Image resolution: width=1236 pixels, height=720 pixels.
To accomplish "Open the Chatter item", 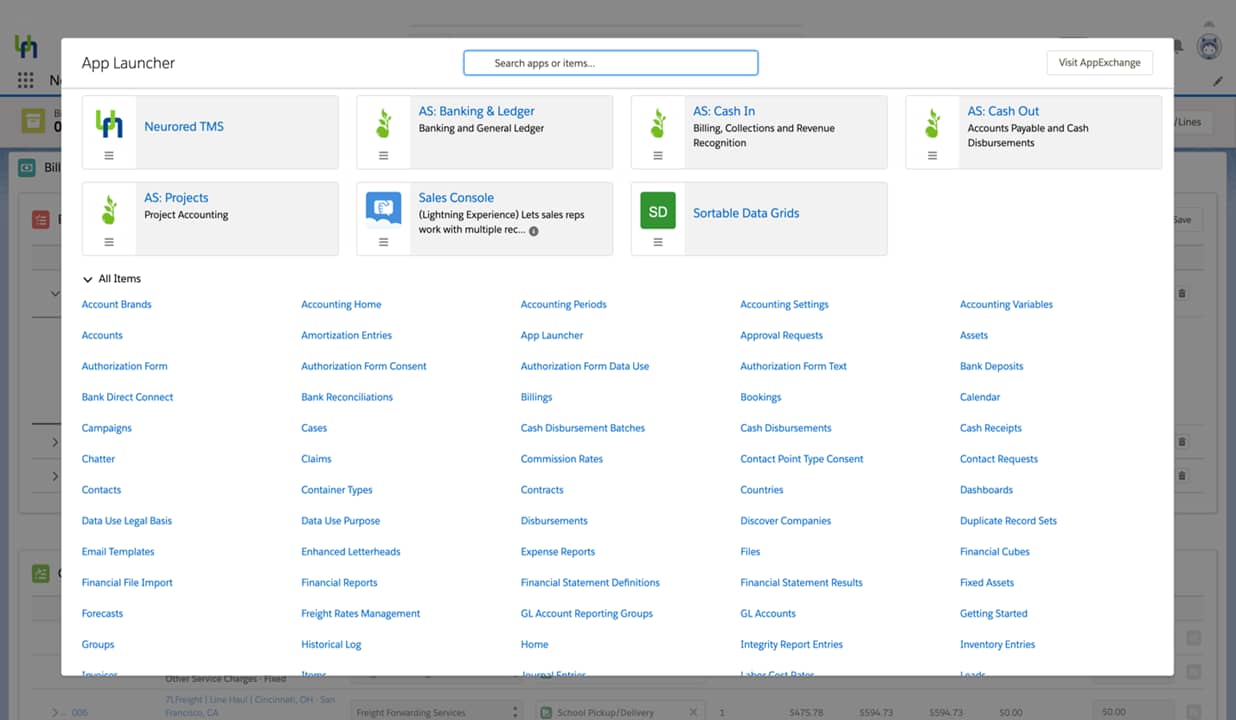I will click(x=98, y=460).
